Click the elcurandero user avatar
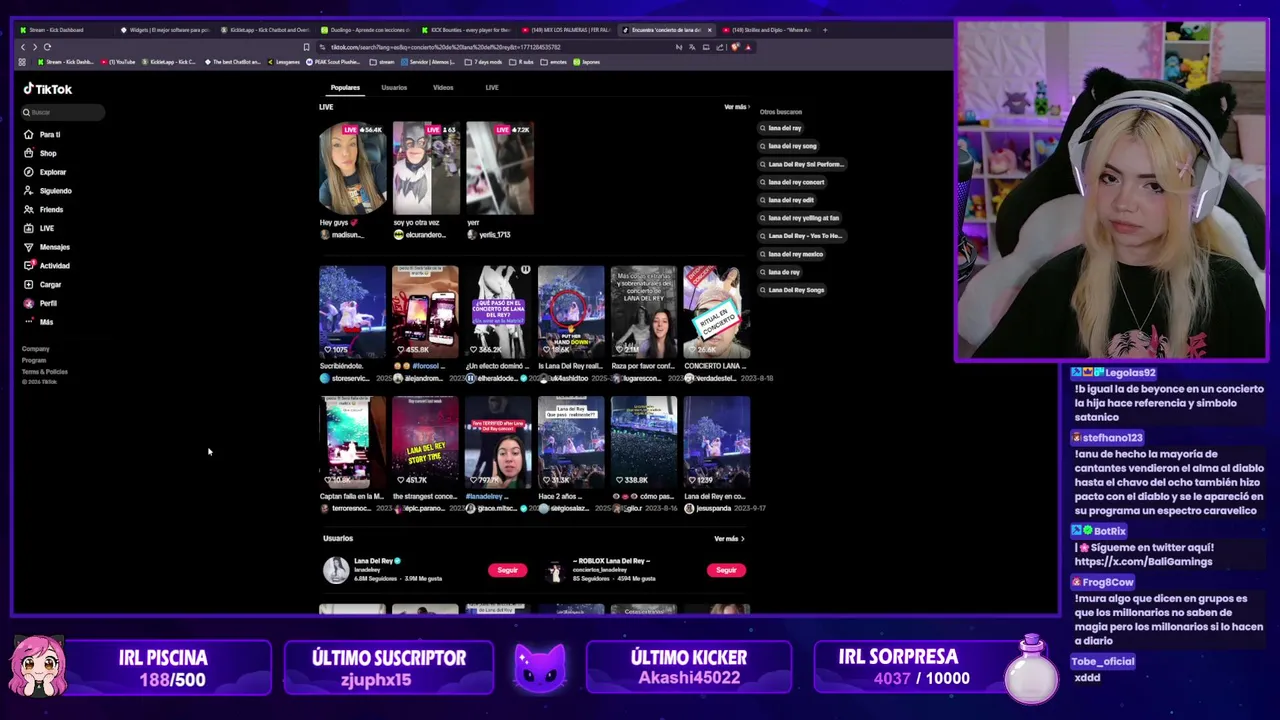 398,235
